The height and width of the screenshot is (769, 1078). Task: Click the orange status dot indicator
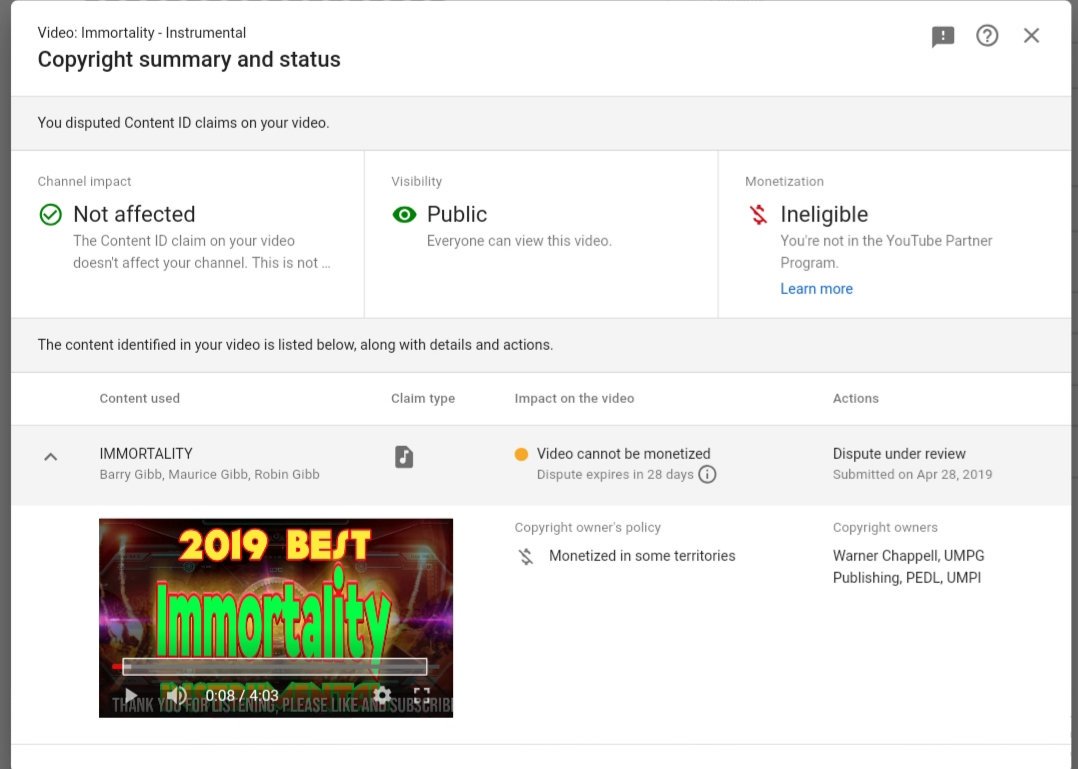click(521, 454)
